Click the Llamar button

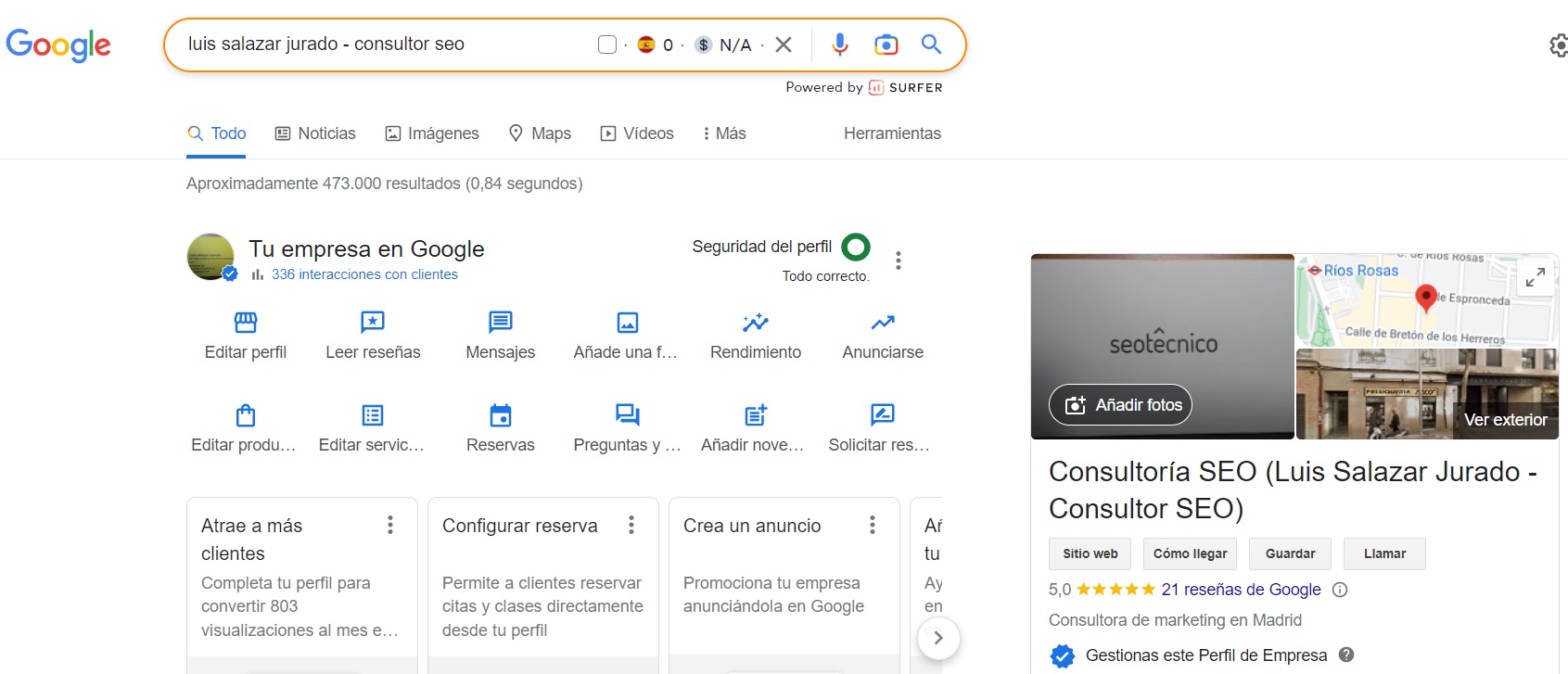[x=1384, y=553]
